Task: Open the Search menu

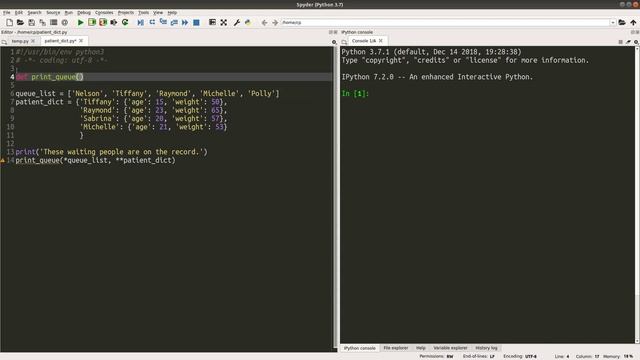Action: 34,13
